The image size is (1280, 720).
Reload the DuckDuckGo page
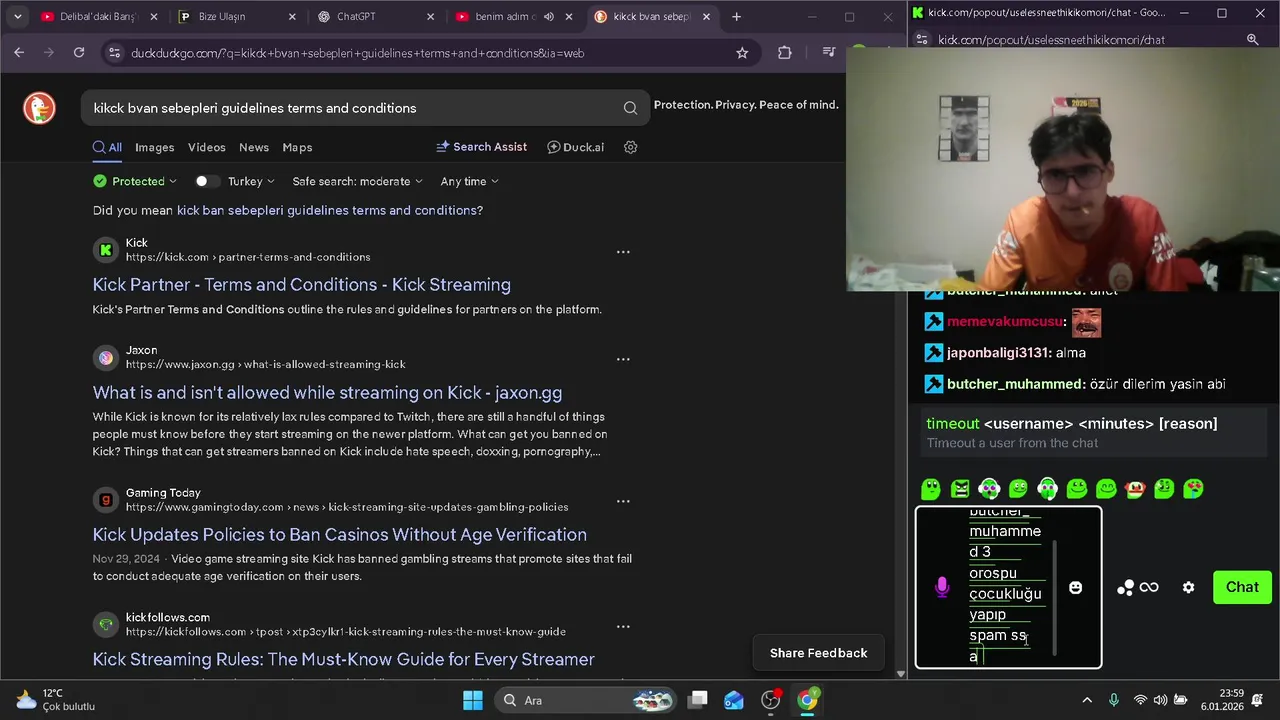(79, 53)
